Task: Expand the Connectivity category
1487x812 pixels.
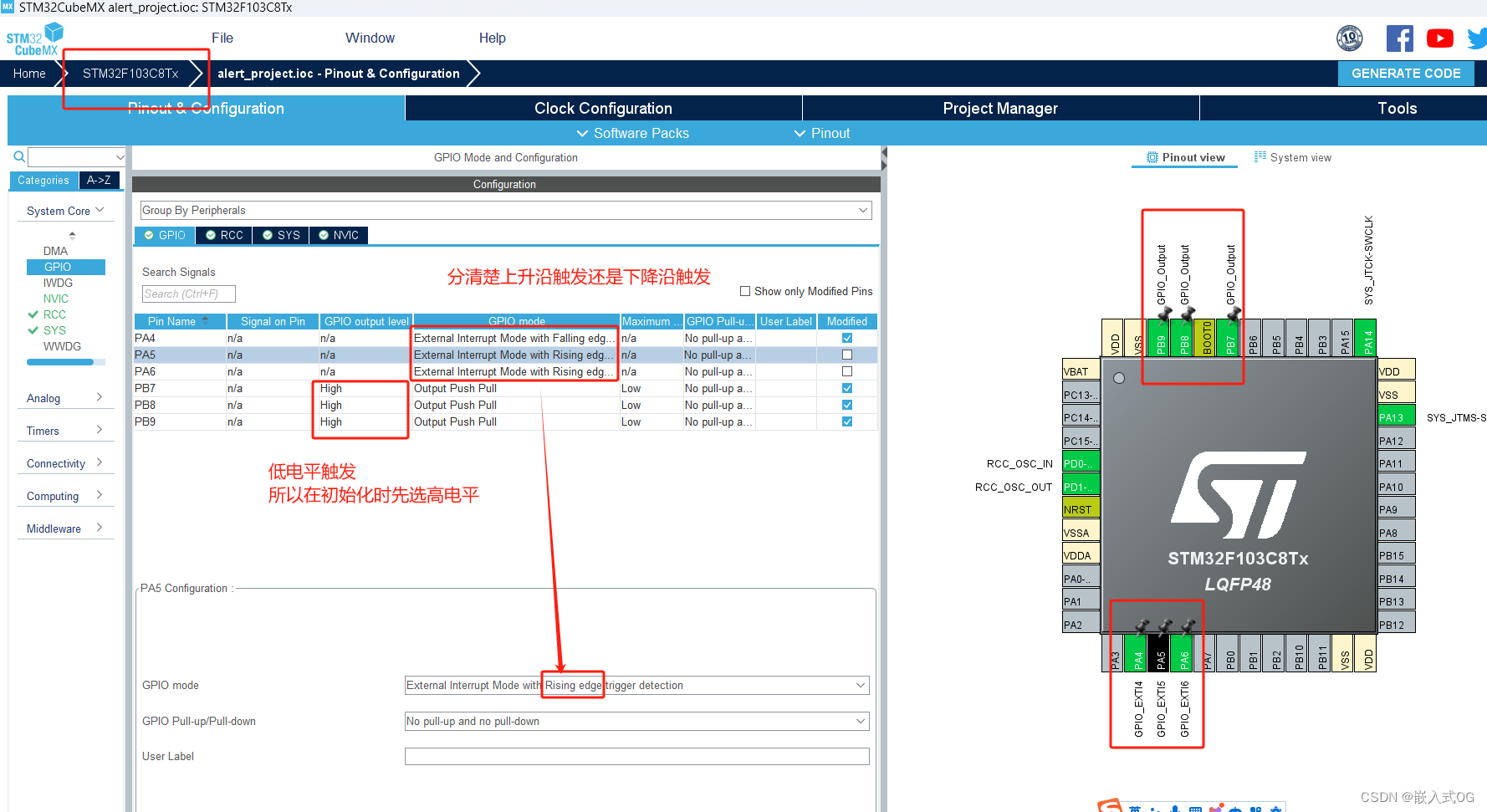Action: click(65, 463)
